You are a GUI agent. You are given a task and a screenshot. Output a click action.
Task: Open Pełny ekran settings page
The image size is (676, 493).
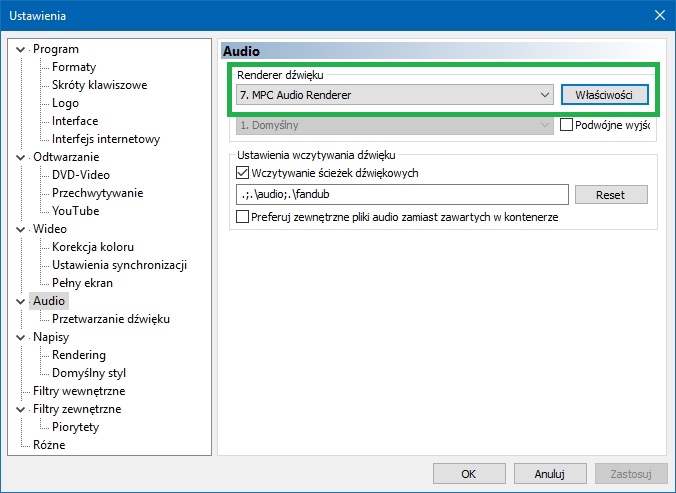coord(82,283)
